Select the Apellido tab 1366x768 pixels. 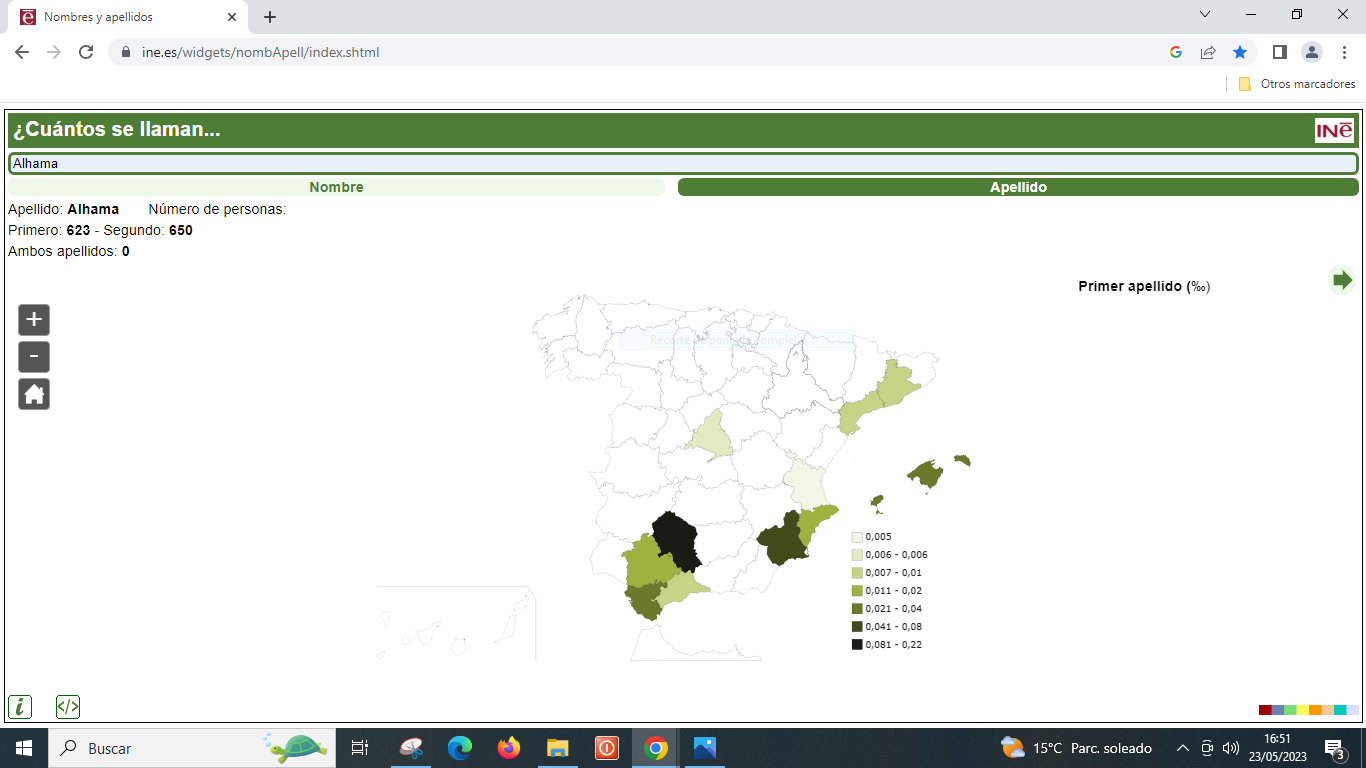(x=1018, y=187)
